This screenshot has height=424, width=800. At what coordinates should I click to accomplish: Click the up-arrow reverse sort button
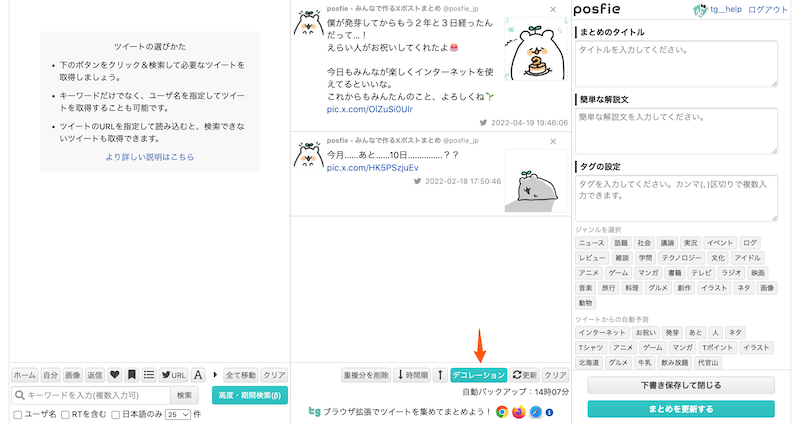point(440,375)
